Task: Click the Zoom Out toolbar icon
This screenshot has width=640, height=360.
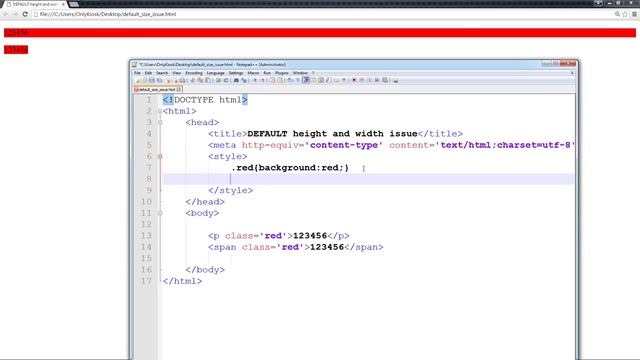Action: click(x=263, y=80)
